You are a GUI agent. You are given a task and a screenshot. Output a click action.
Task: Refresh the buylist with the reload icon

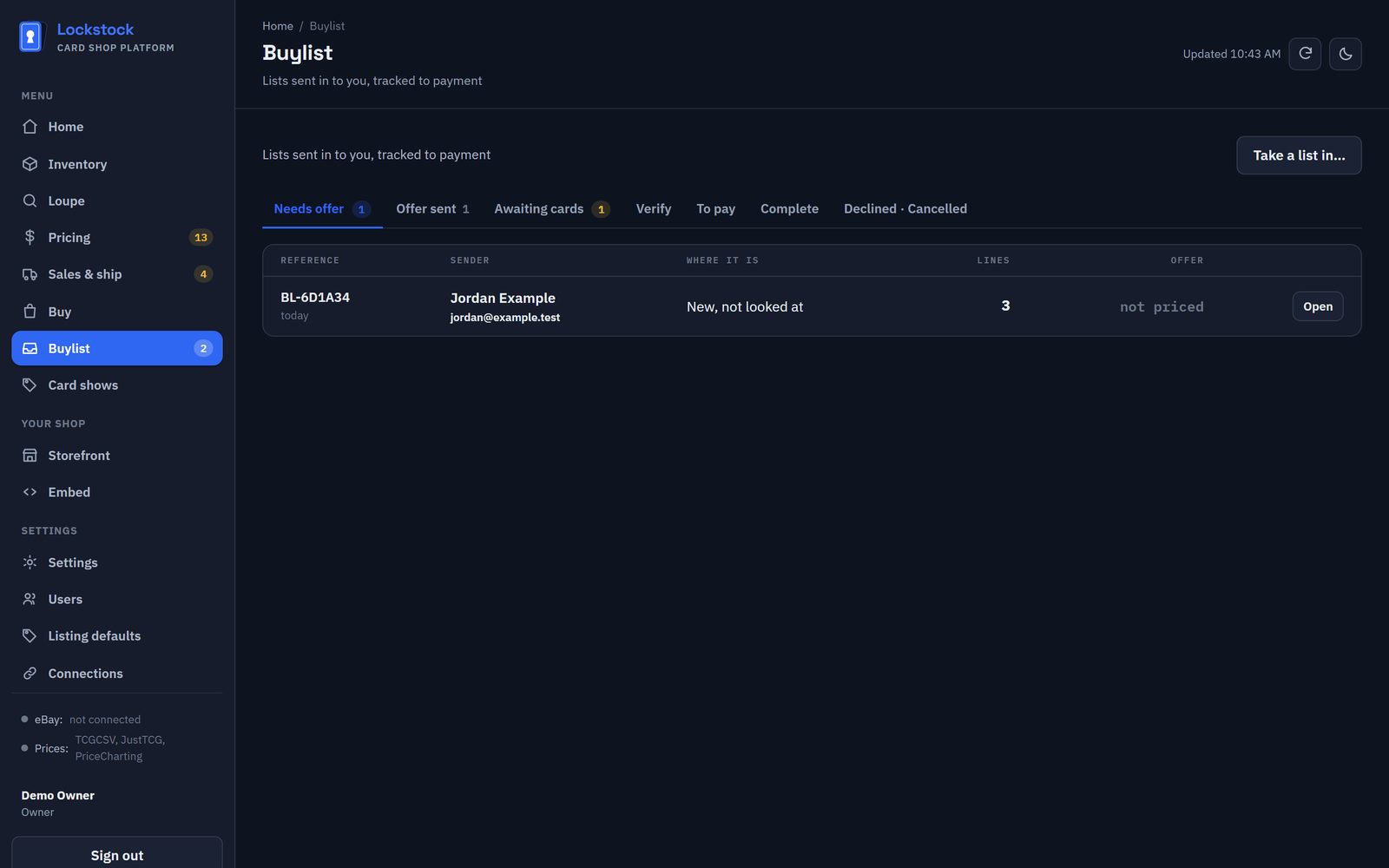click(1305, 54)
